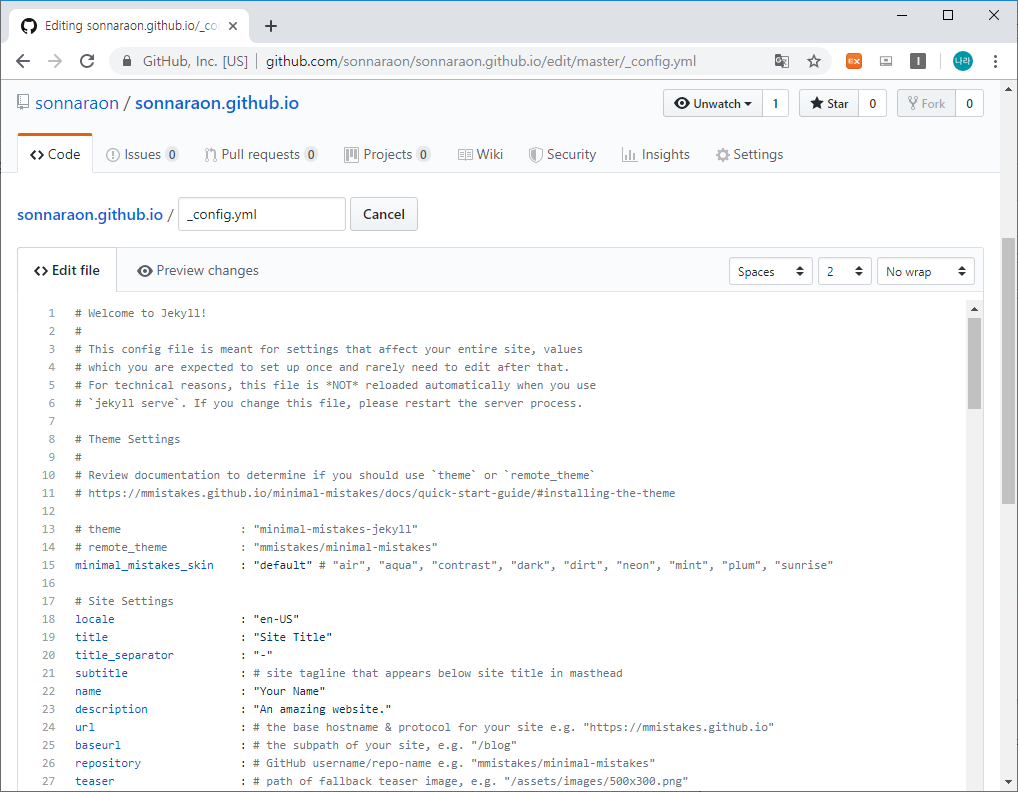Click the repository book icon
The height and width of the screenshot is (792, 1018).
pyautogui.click(x=23, y=102)
